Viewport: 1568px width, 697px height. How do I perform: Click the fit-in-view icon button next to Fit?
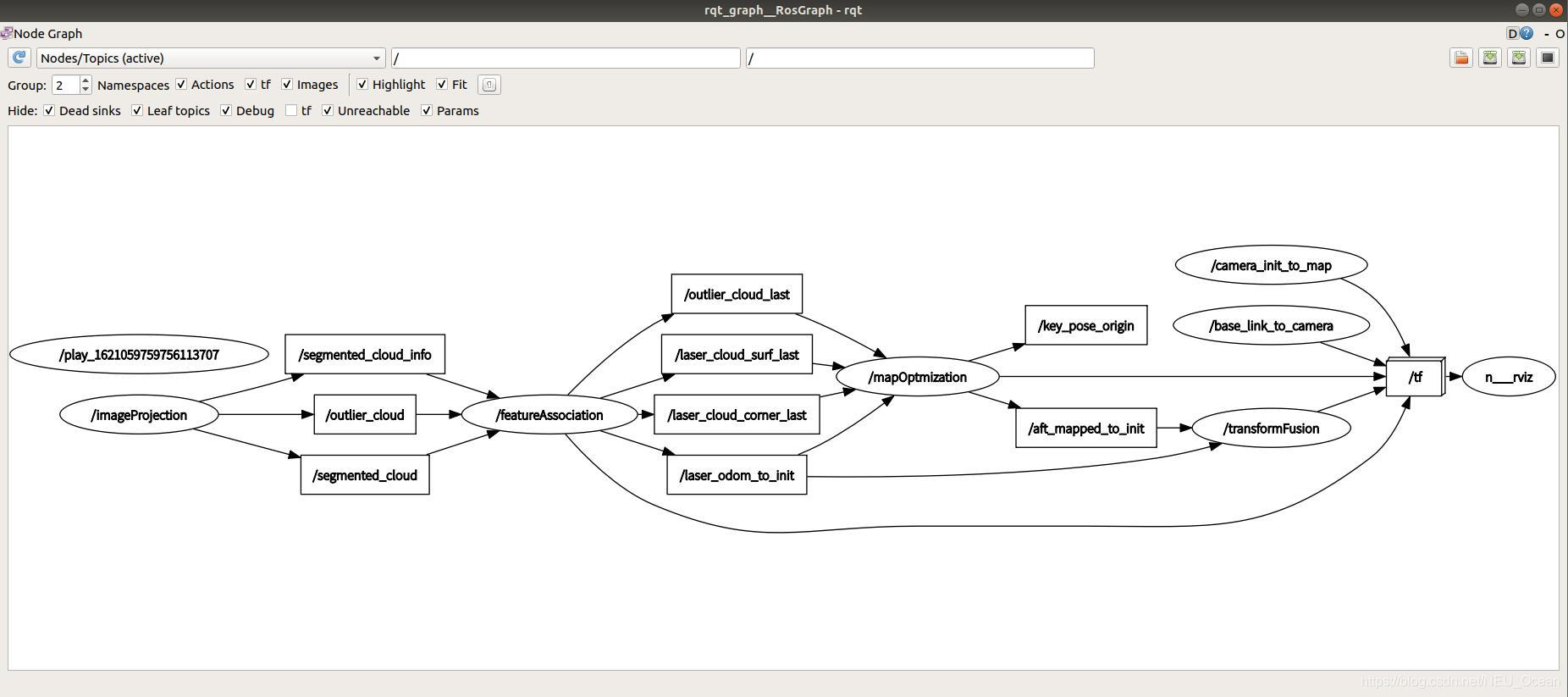click(489, 85)
